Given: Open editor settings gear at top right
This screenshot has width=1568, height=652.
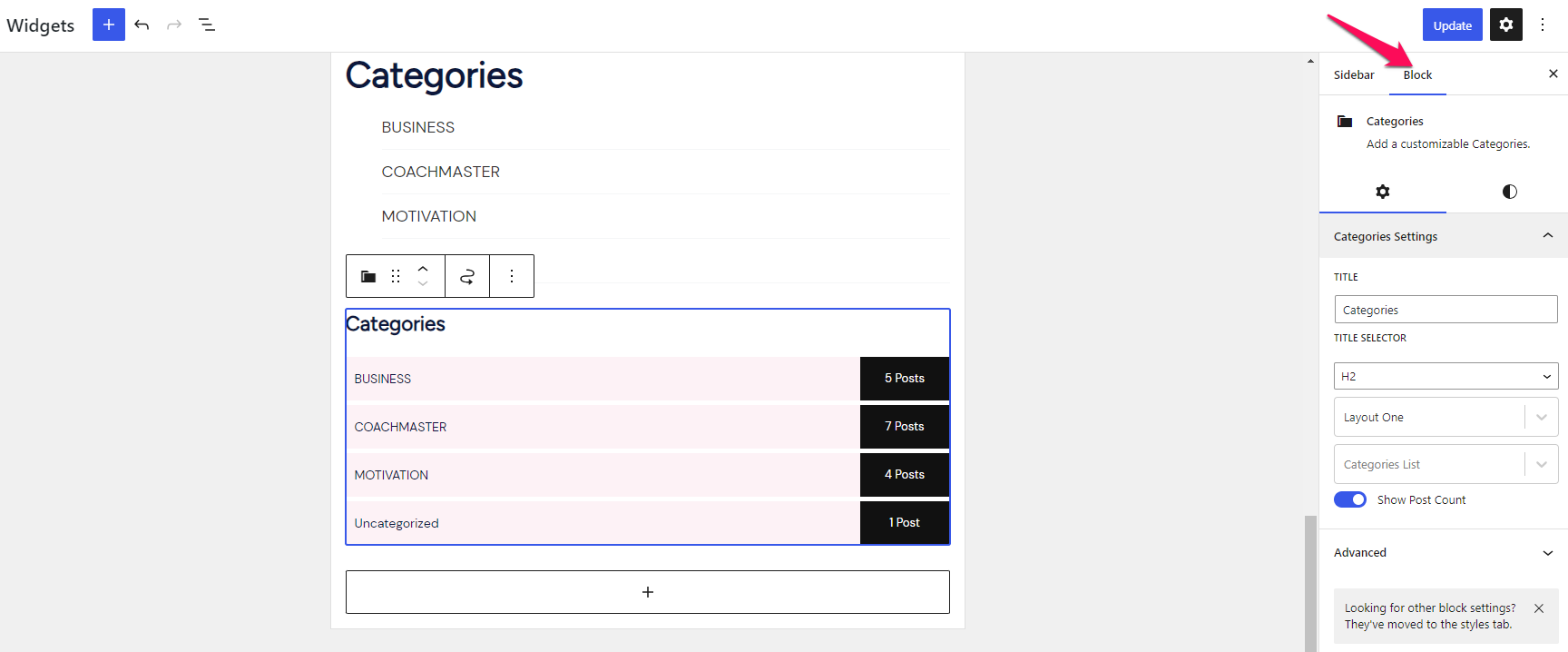Looking at the screenshot, I should point(1505,25).
